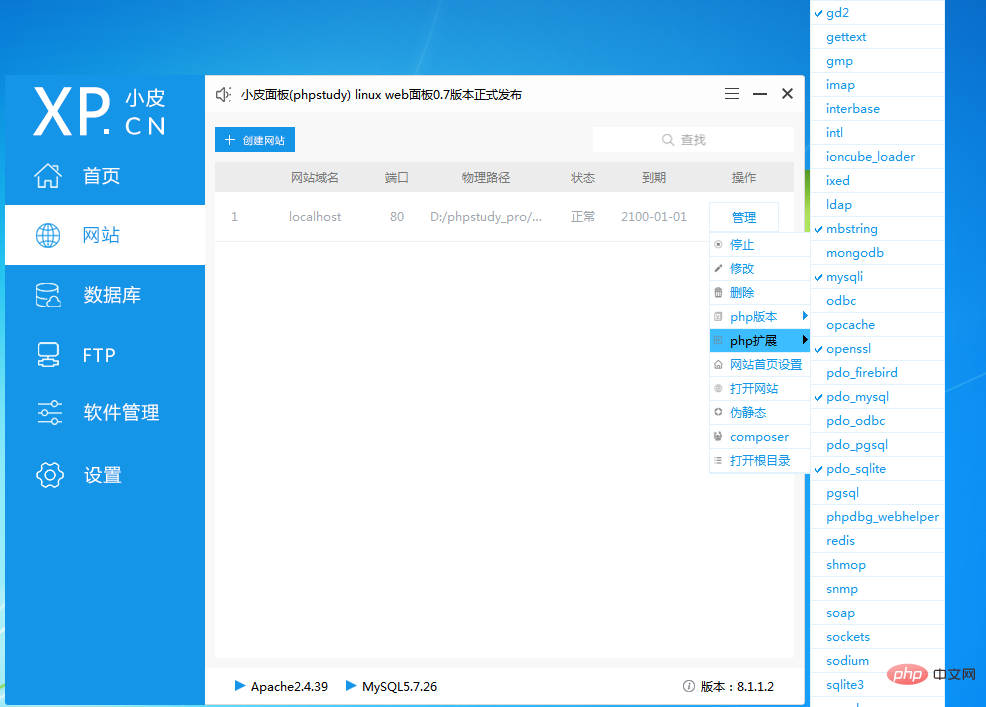This screenshot has height=707, width=986.
Task: Open the 设置 settings gear icon
Action: point(48,474)
